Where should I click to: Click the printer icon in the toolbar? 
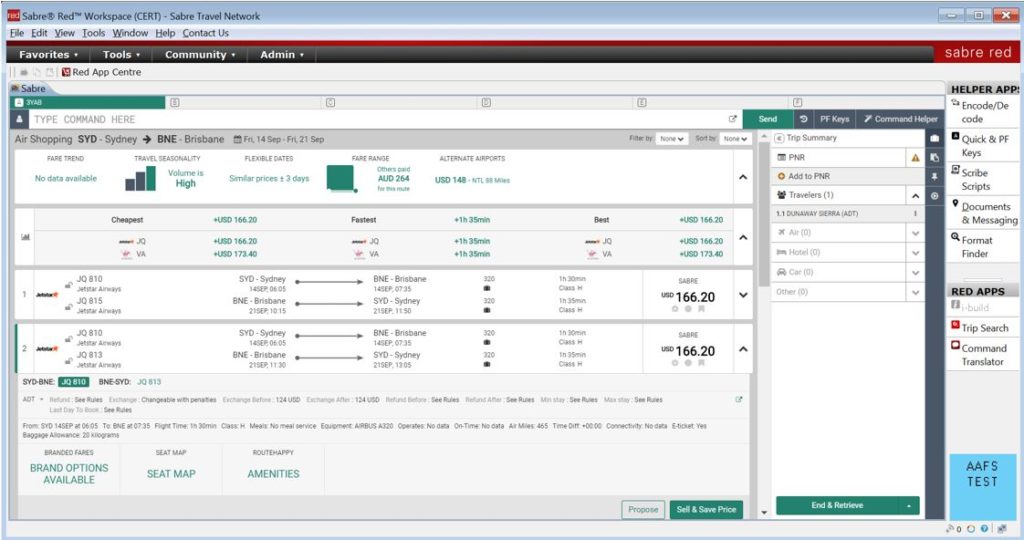24,72
